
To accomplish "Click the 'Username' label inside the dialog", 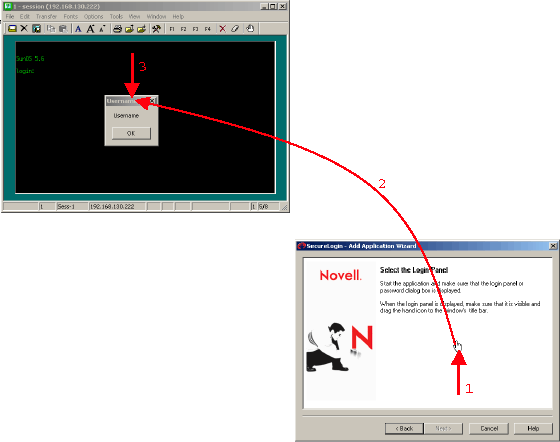I will [126, 116].
